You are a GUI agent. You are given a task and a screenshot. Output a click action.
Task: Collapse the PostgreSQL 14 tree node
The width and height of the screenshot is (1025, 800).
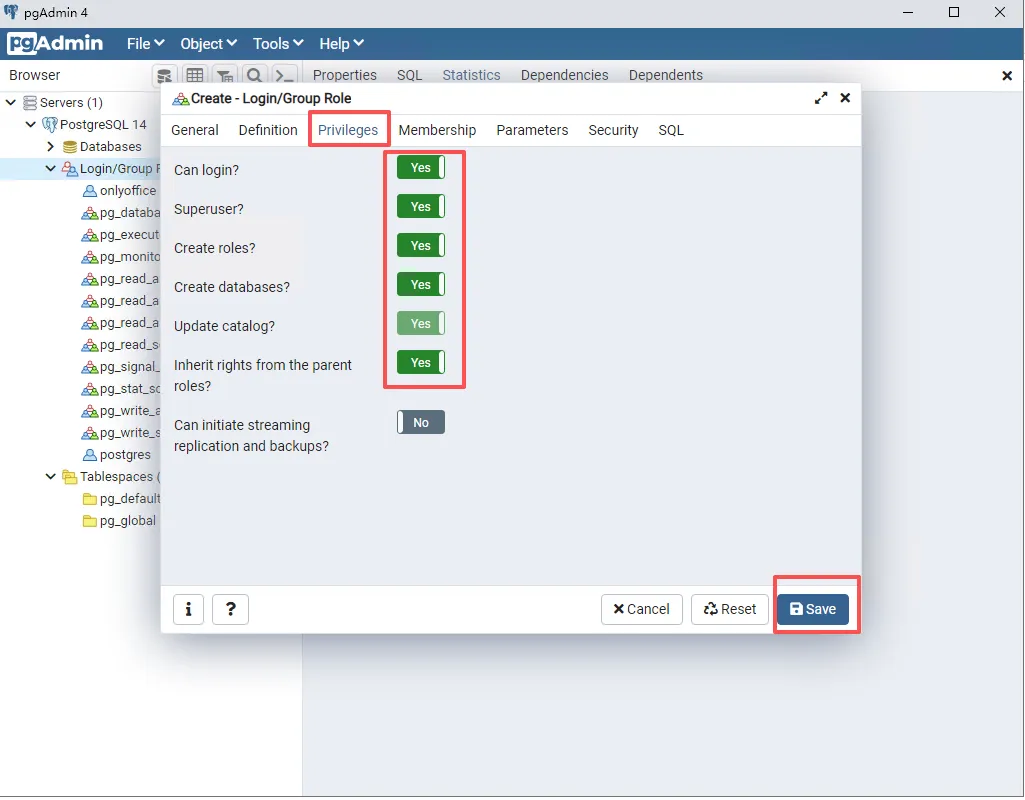31,124
